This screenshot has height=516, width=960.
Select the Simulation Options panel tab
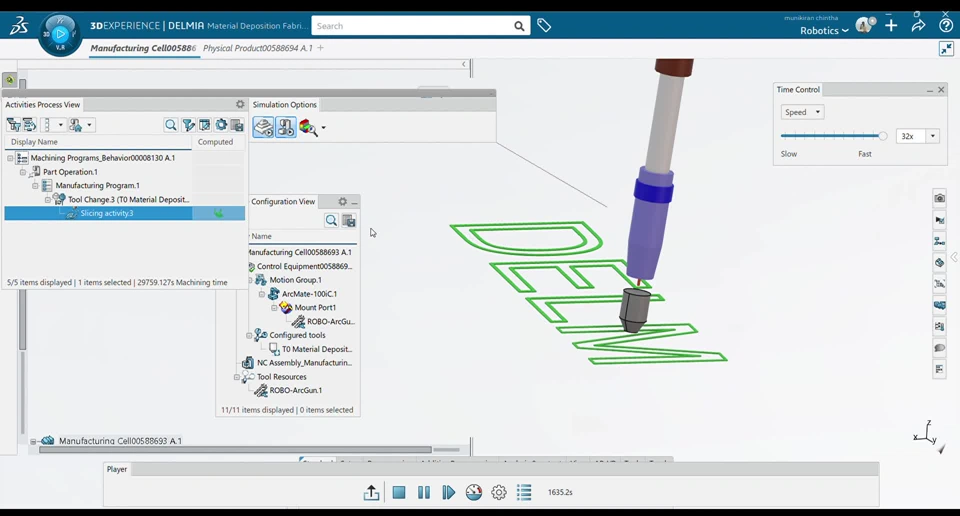click(285, 105)
